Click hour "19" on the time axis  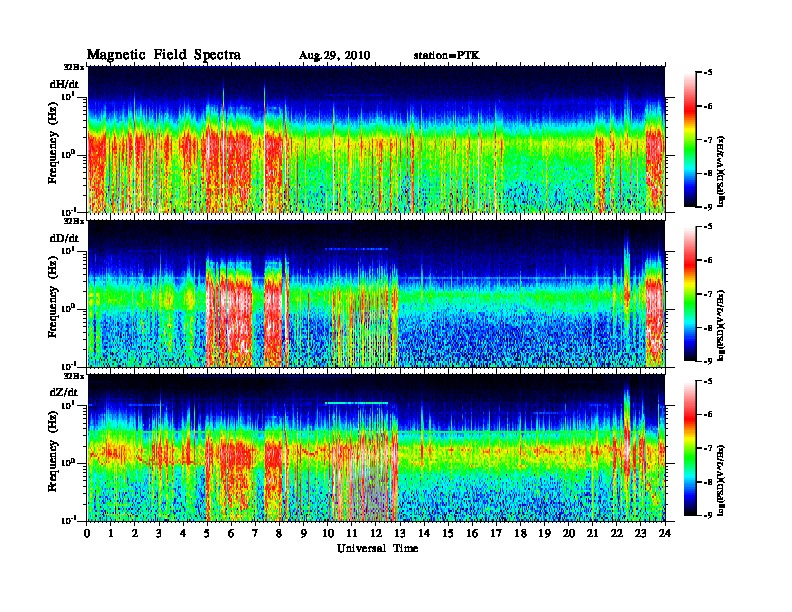pyautogui.click(x=544, y=533)
